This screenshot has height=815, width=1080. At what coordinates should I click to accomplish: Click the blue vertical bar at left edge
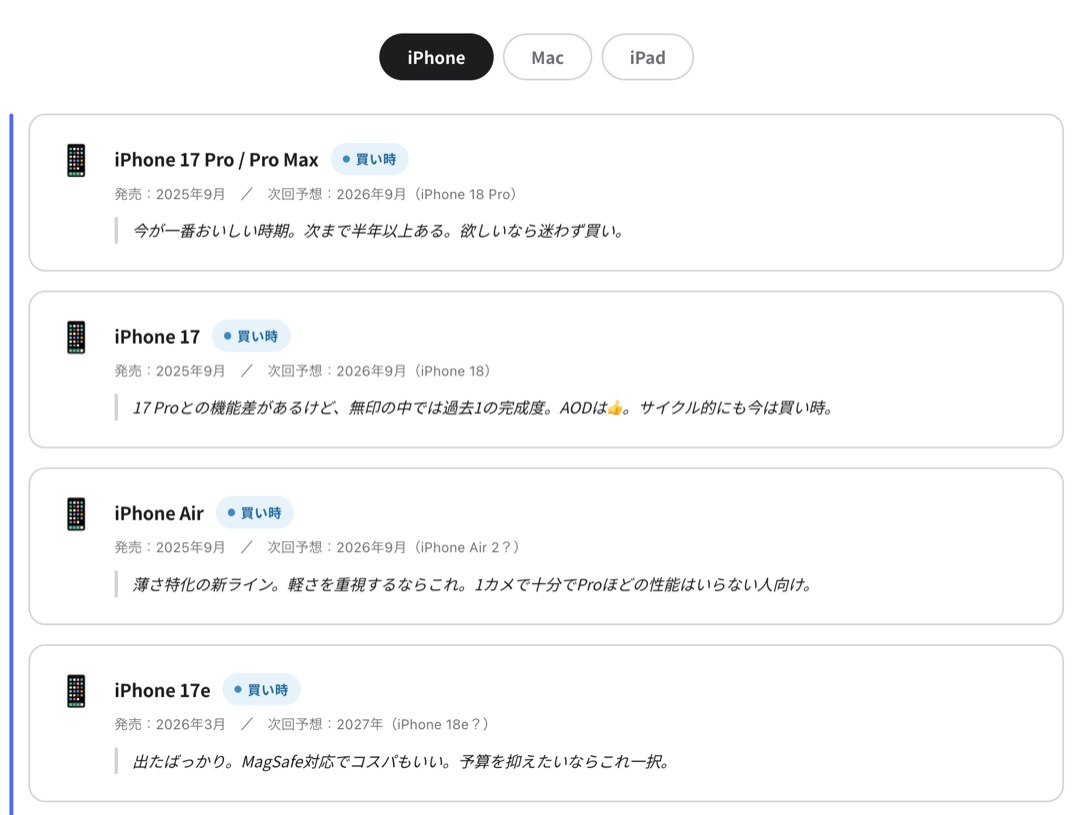(11, 460)
